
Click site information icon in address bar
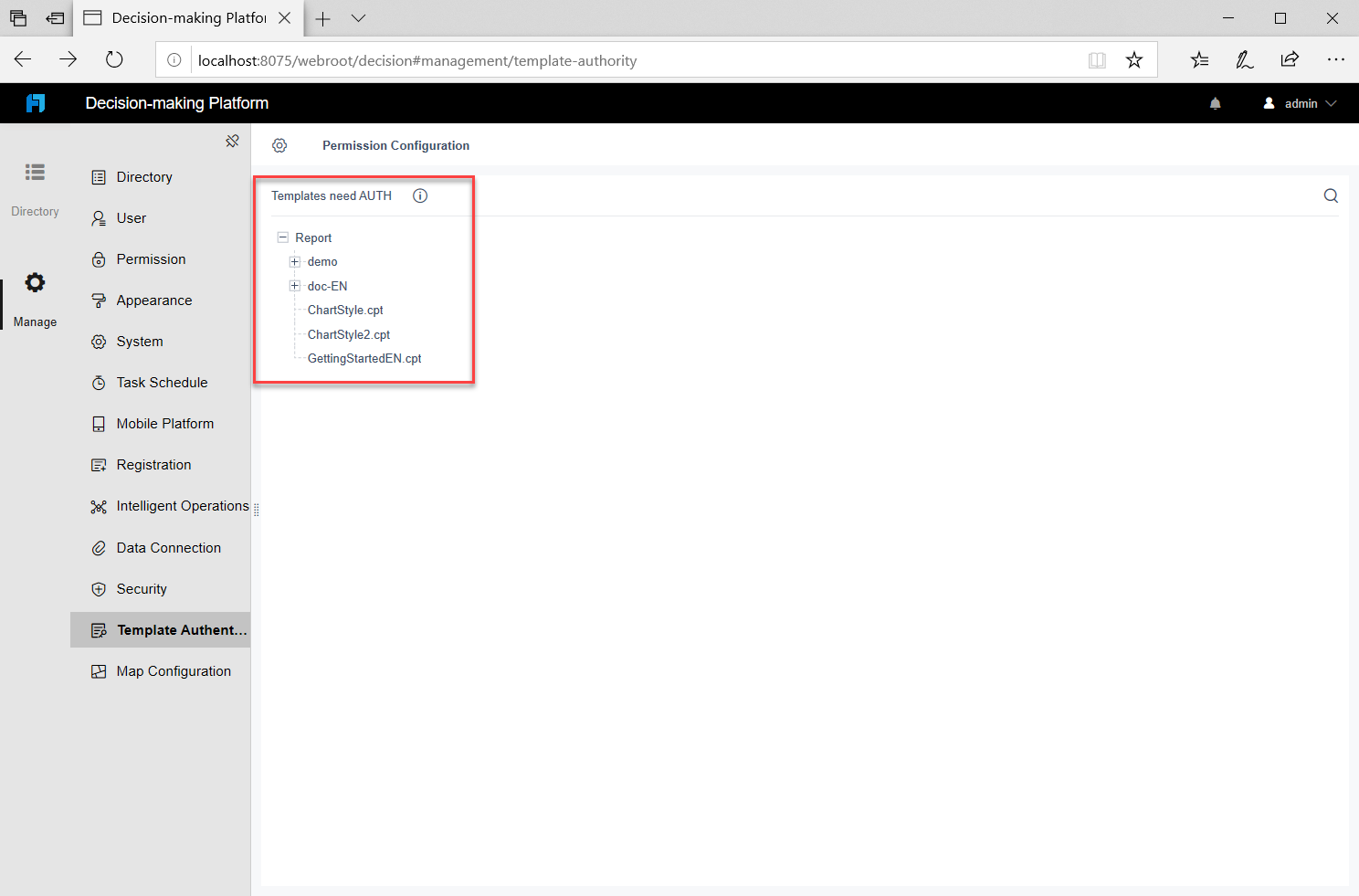[x=174, y=60]
